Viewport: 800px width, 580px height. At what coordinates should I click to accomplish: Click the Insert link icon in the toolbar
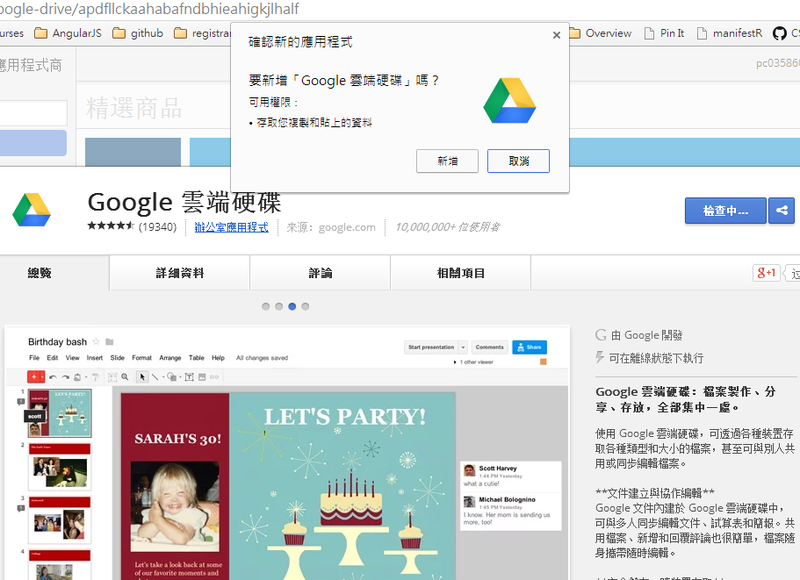click(x=214, y=377)
